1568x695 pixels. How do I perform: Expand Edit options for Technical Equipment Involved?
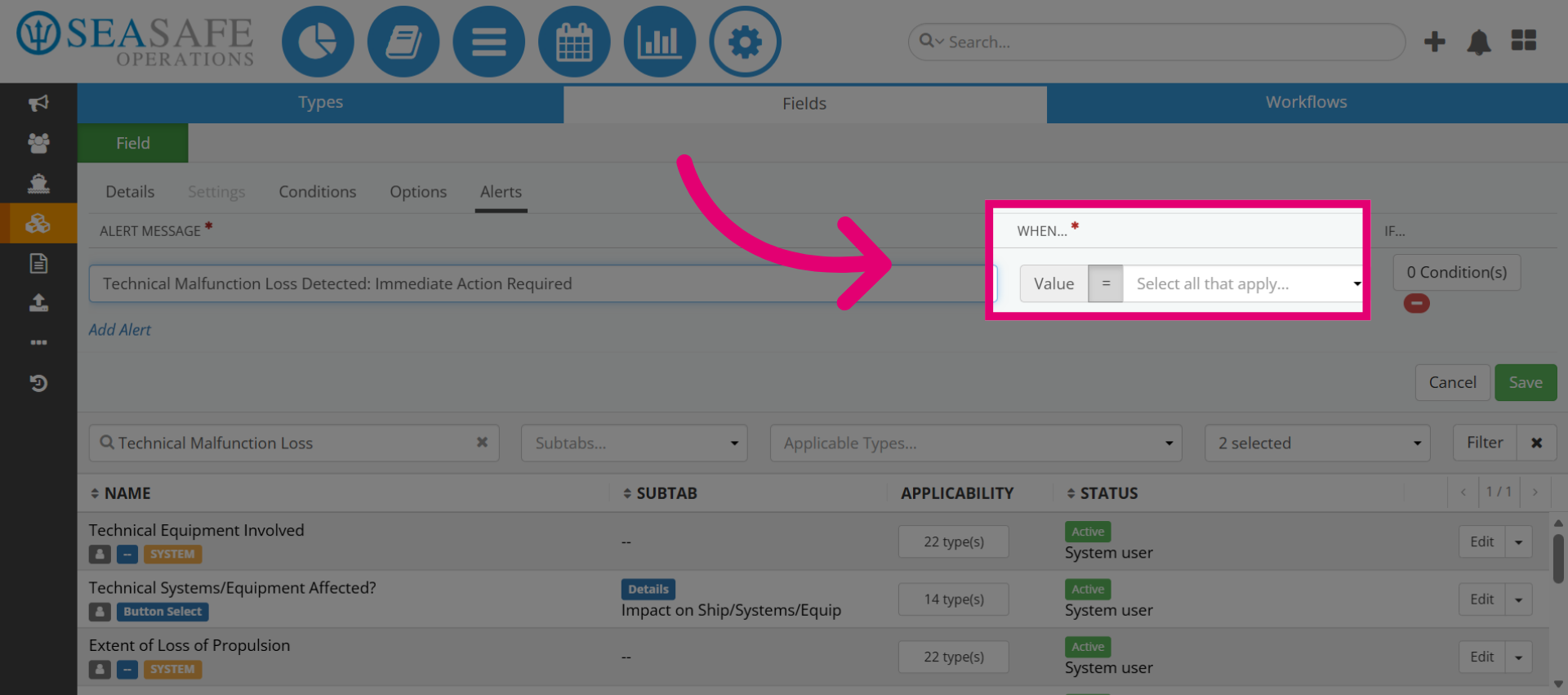click(1518, 541)
